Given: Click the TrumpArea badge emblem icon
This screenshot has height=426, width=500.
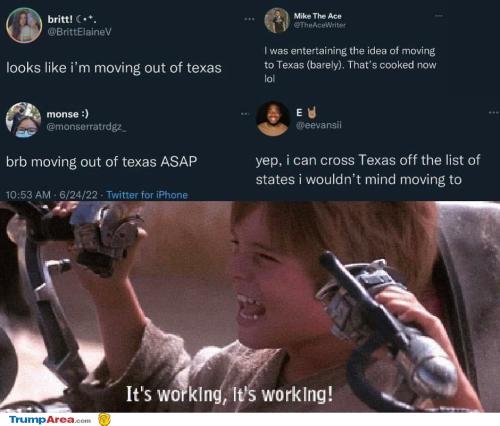Looking at the screenshot, I should (104, 419).
